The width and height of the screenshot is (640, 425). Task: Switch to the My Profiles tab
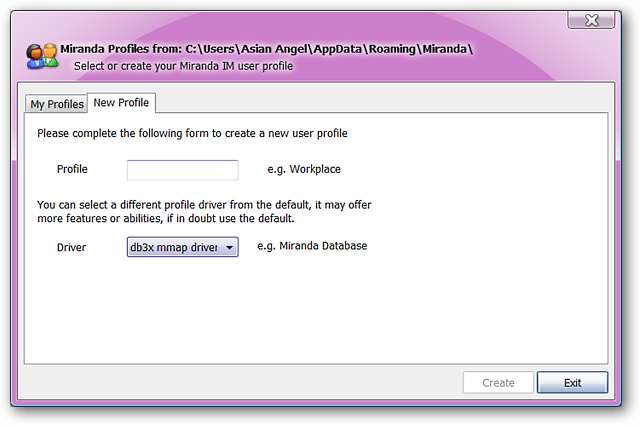point(56,104)
